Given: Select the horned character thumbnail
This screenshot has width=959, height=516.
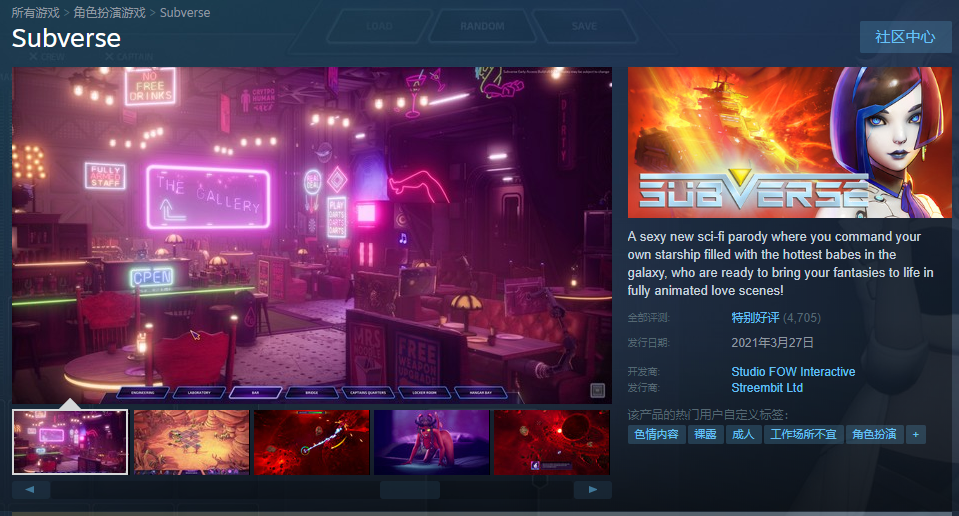Looking at the screenshot, I should coord(432,442).
